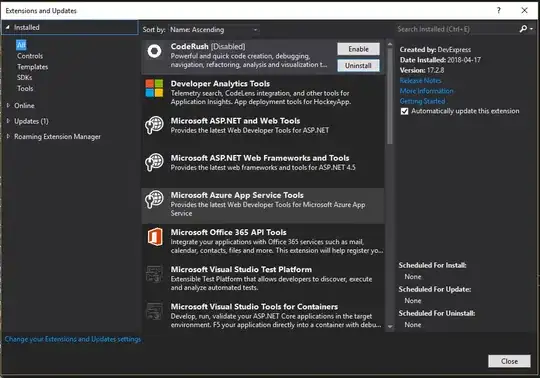Open the help question mark
The image size is (540, 378).
coord(498,10)
